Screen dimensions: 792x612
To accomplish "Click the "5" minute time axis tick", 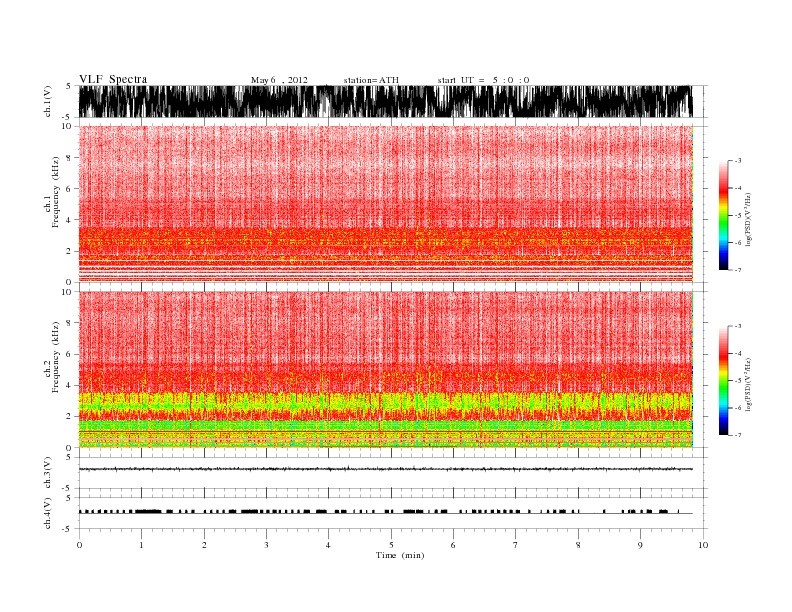I will 391,545.
